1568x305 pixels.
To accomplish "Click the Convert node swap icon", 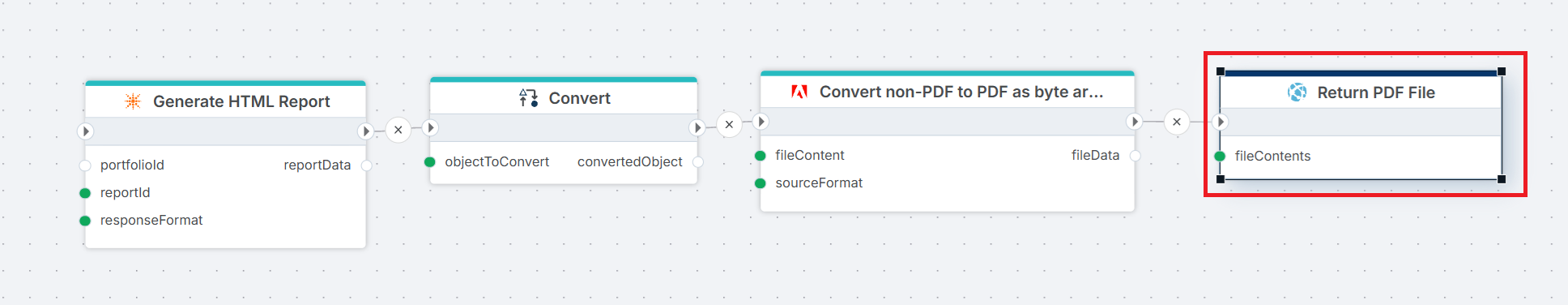I will 529,98.
